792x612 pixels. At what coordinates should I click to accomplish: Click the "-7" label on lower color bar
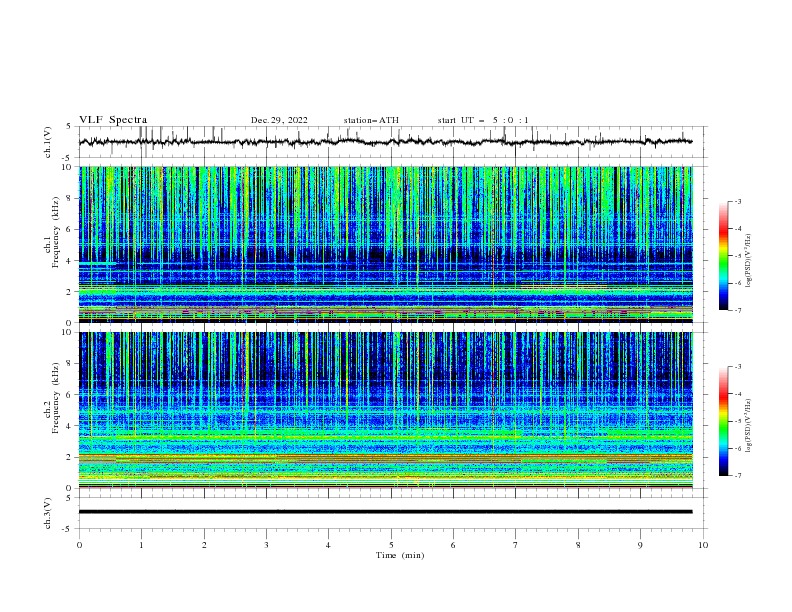point(737,476)
